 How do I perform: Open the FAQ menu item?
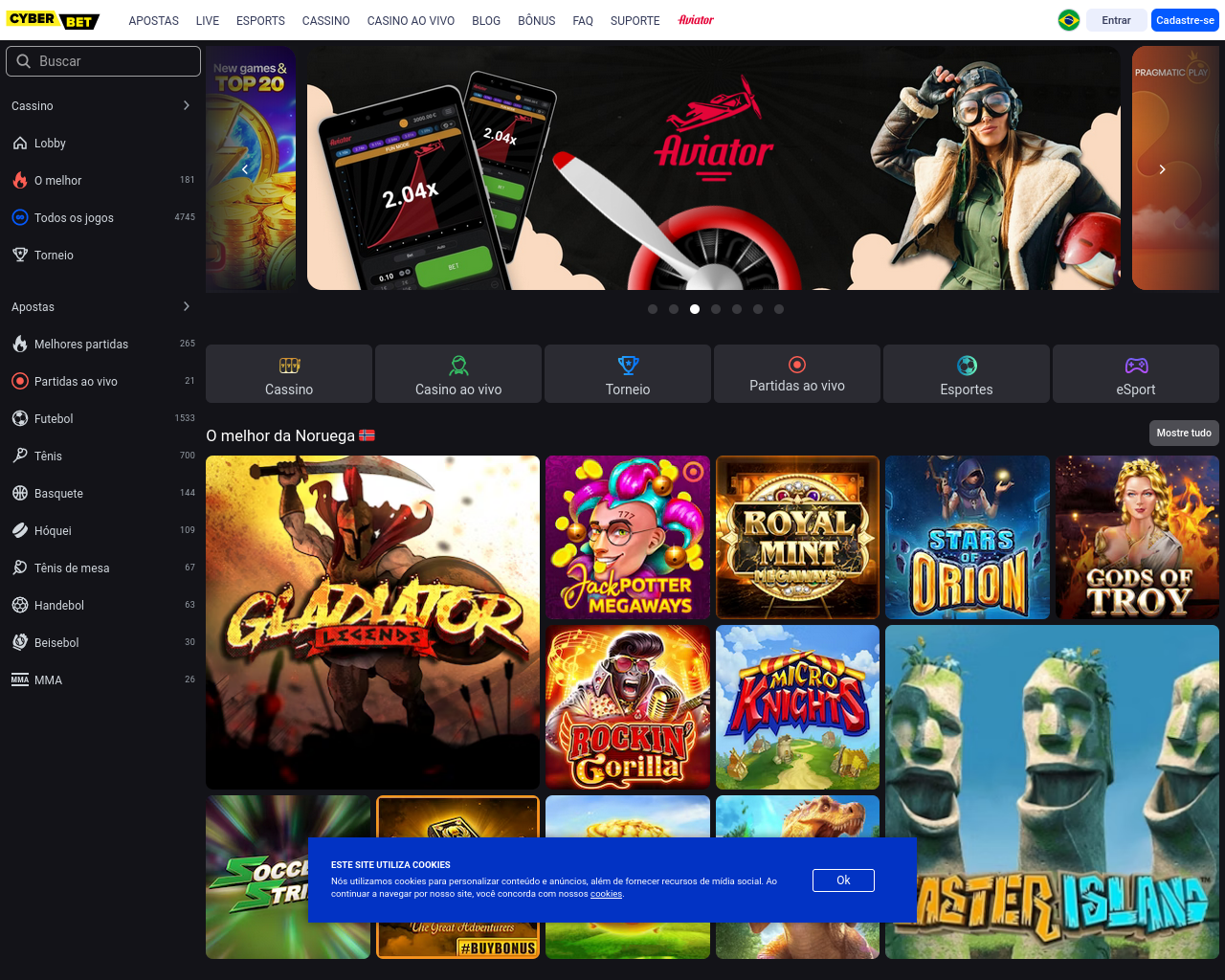(583, 20)
